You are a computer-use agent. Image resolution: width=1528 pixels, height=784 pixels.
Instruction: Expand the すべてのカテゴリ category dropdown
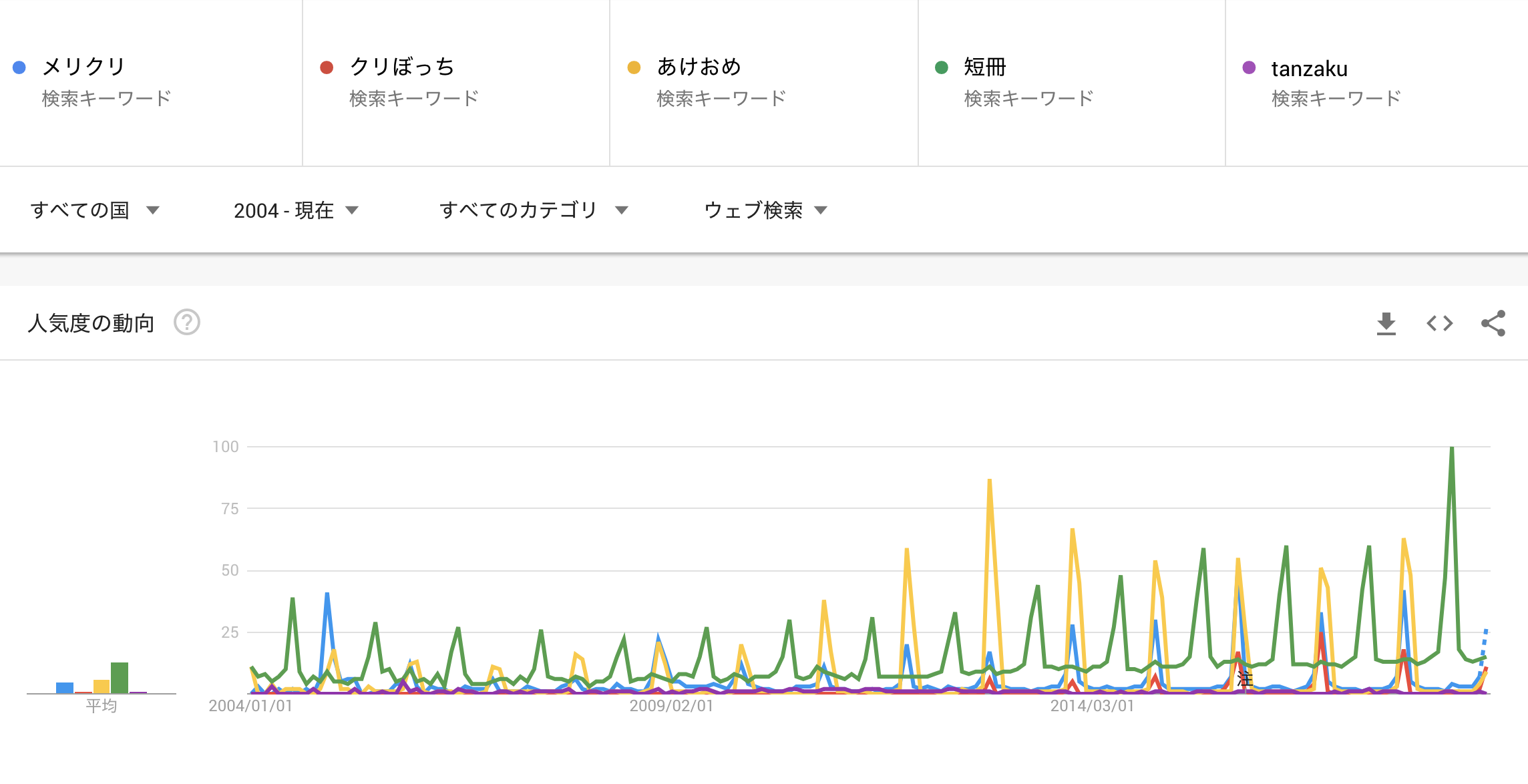click(x=533, y=210)
